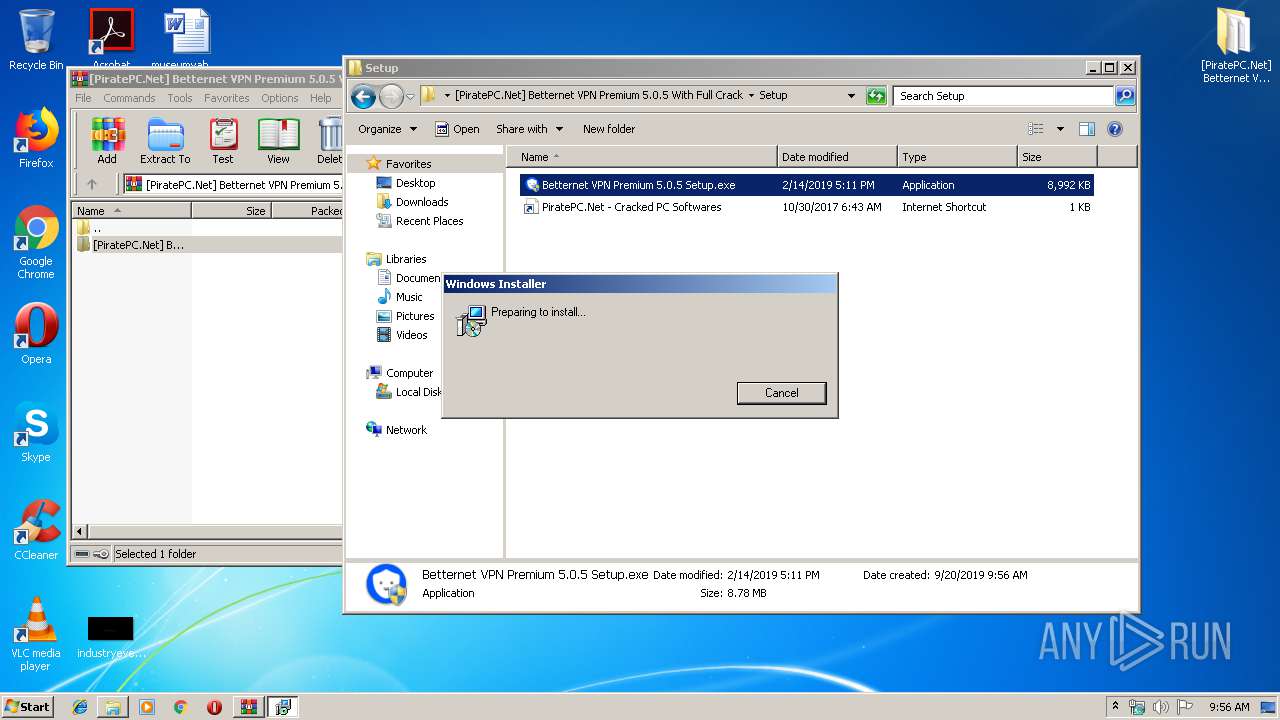Screen dimensions: 1280x720
Task: Select Betternet VPN Premium 5.0.5 Setup.exe file
Action: pyautogui.click(x=807, y=185)
